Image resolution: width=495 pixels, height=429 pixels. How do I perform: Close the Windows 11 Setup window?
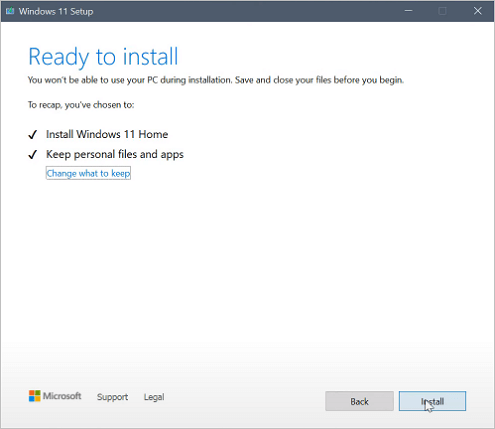tap(478, 11)
